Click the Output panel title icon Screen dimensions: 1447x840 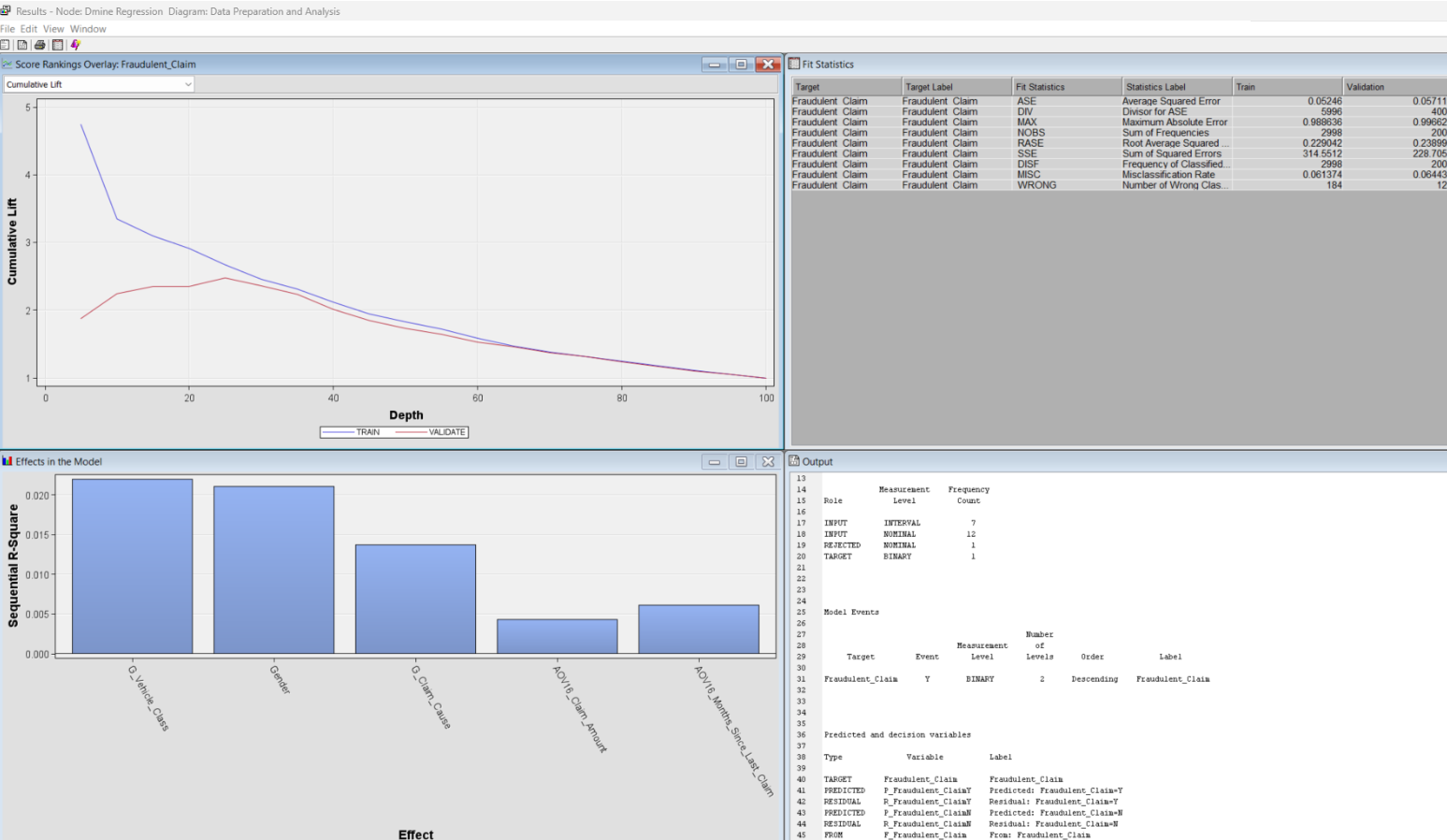pyautogui.click(x=794, y=461)
